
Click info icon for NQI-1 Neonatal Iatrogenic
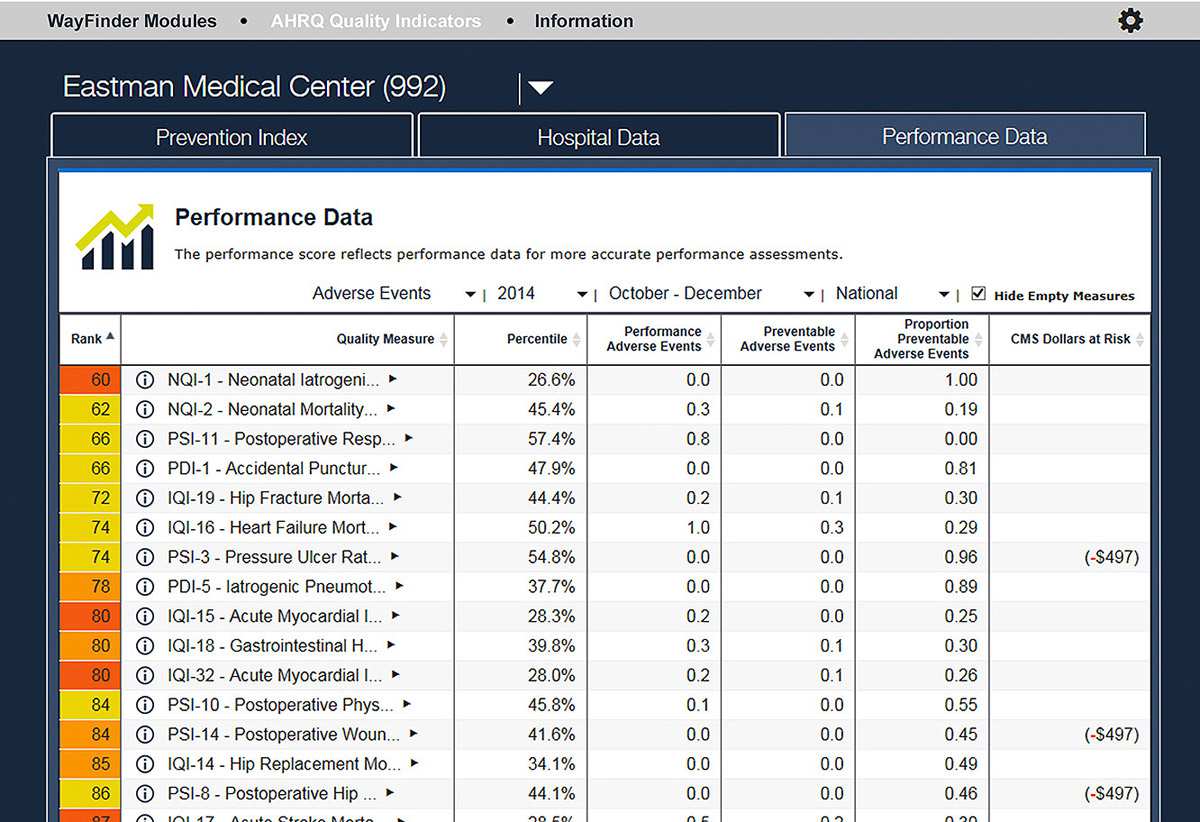pos(145,380)
